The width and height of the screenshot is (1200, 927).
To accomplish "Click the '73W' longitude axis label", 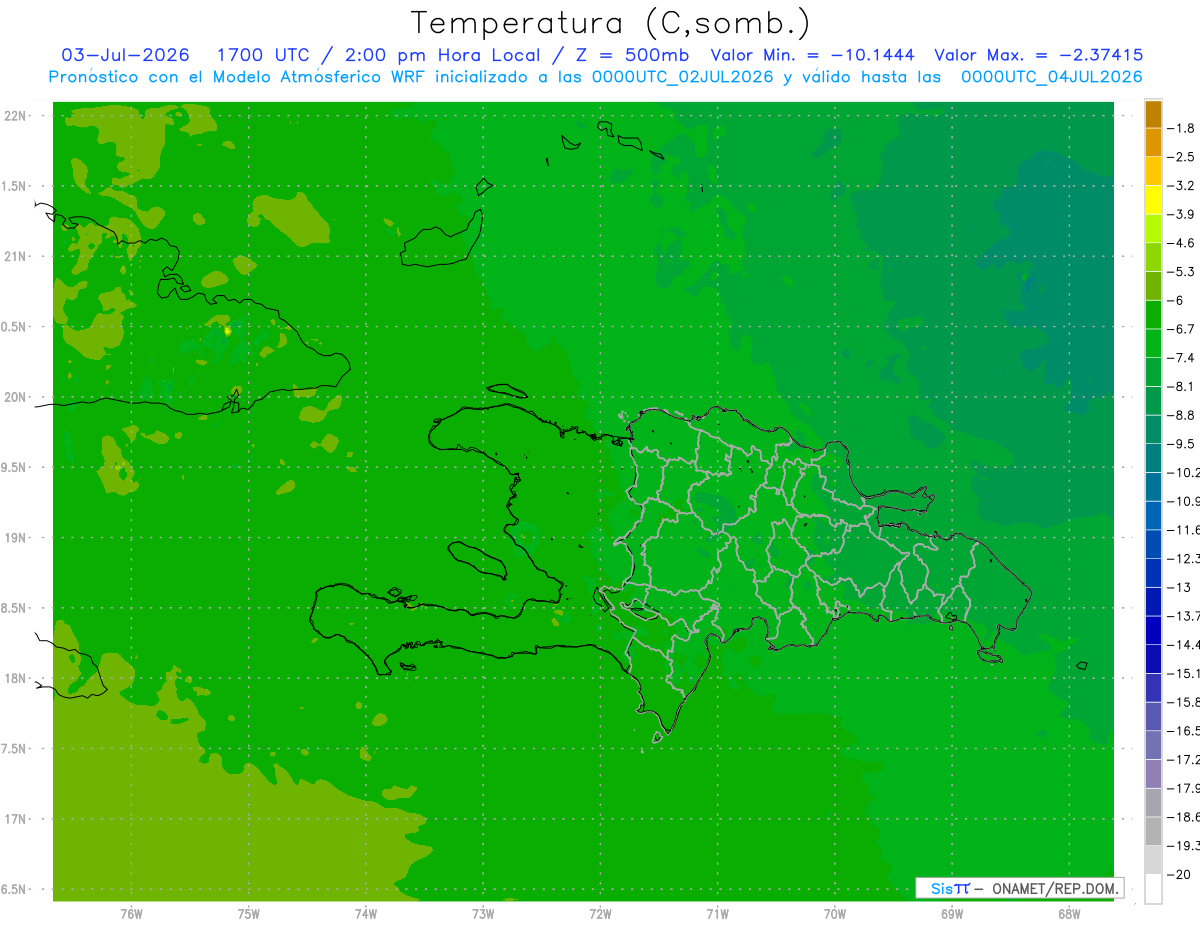I will click(483, 913).
